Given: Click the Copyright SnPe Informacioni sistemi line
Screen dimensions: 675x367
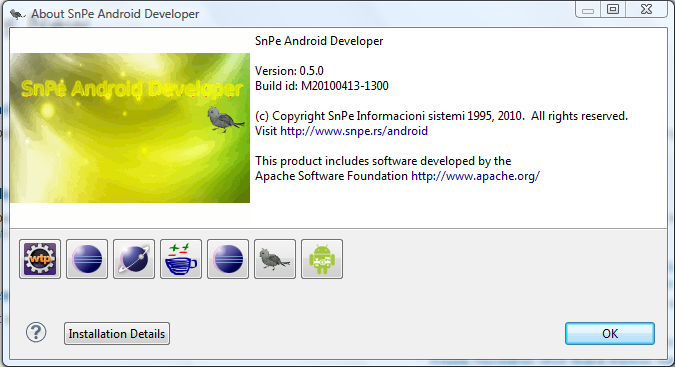Looking at the screenshot, I should click(x=441, y=116).
